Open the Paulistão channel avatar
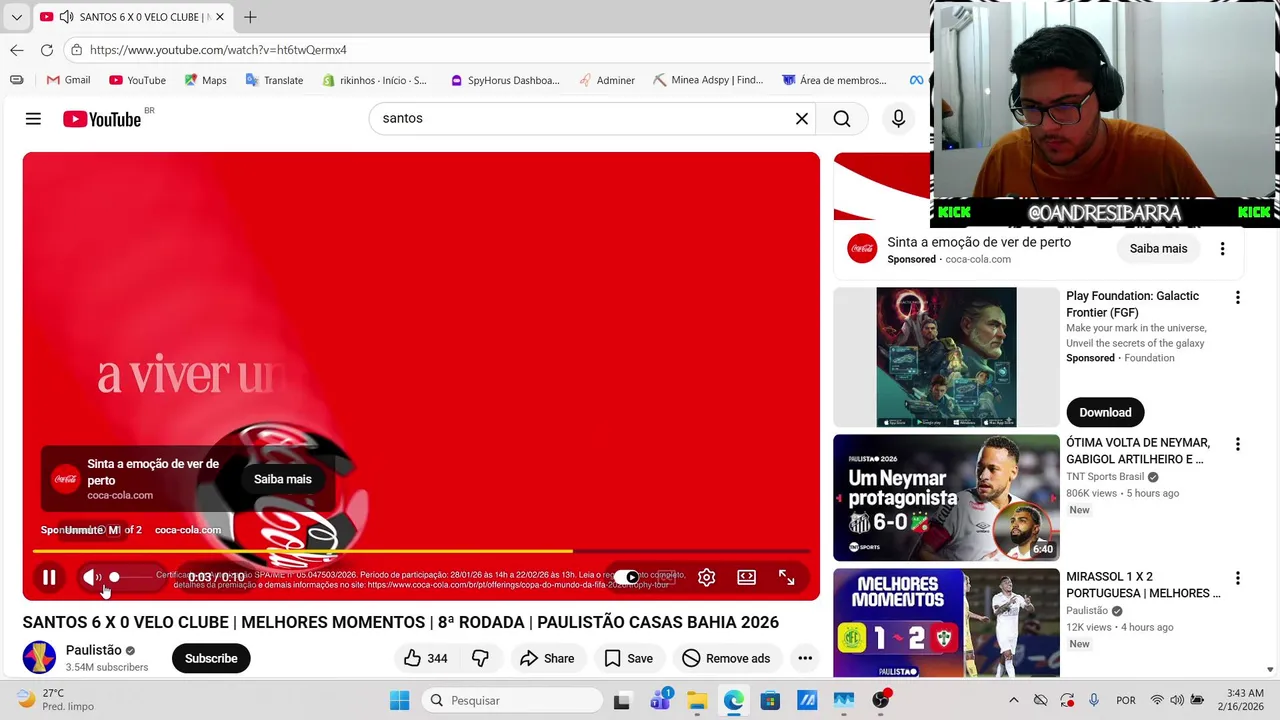The height and width of the screenshot is (720, 1280). pyautogui.click(x=39, y=657)
